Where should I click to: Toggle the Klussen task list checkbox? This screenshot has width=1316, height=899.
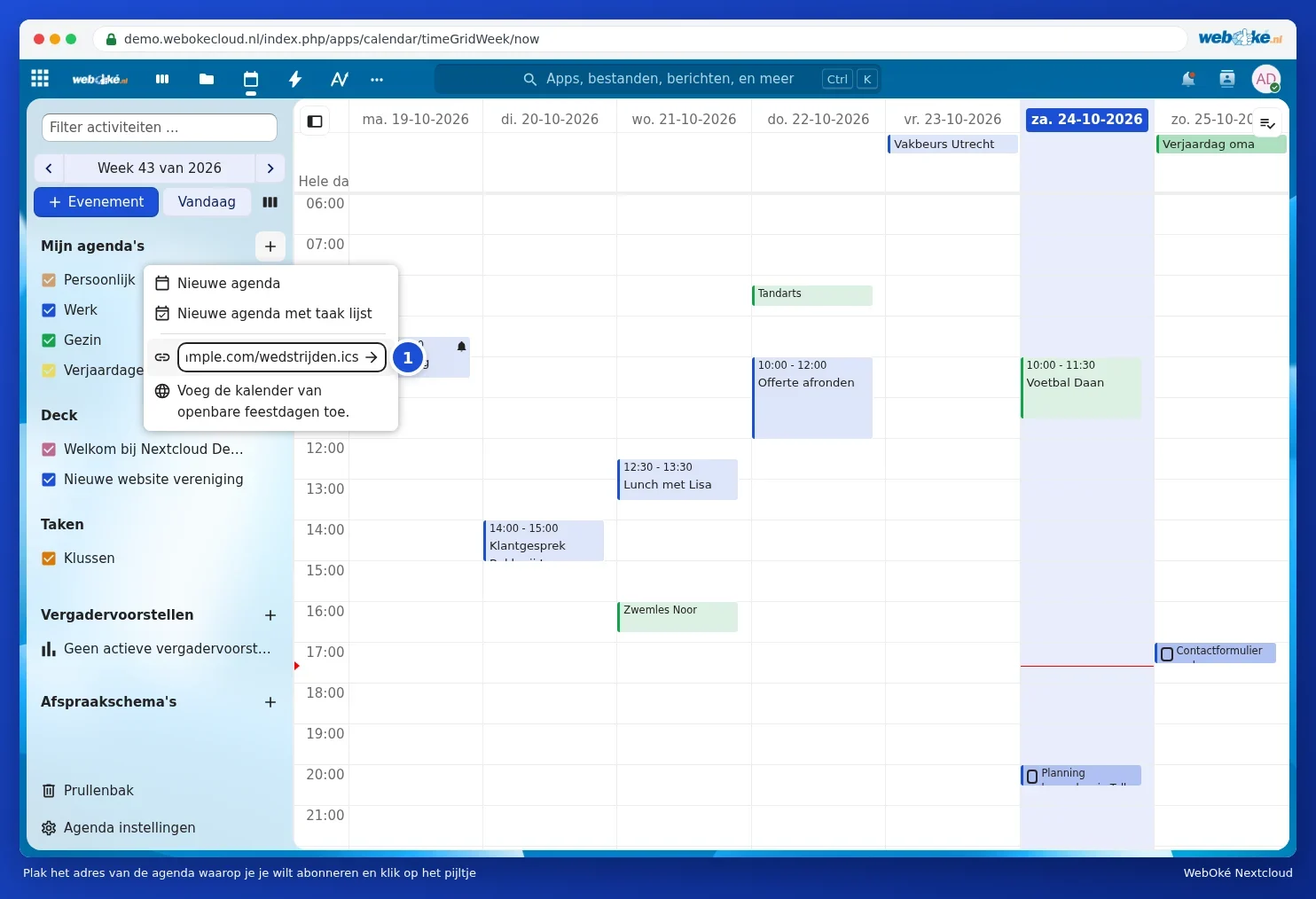point(49,559)
